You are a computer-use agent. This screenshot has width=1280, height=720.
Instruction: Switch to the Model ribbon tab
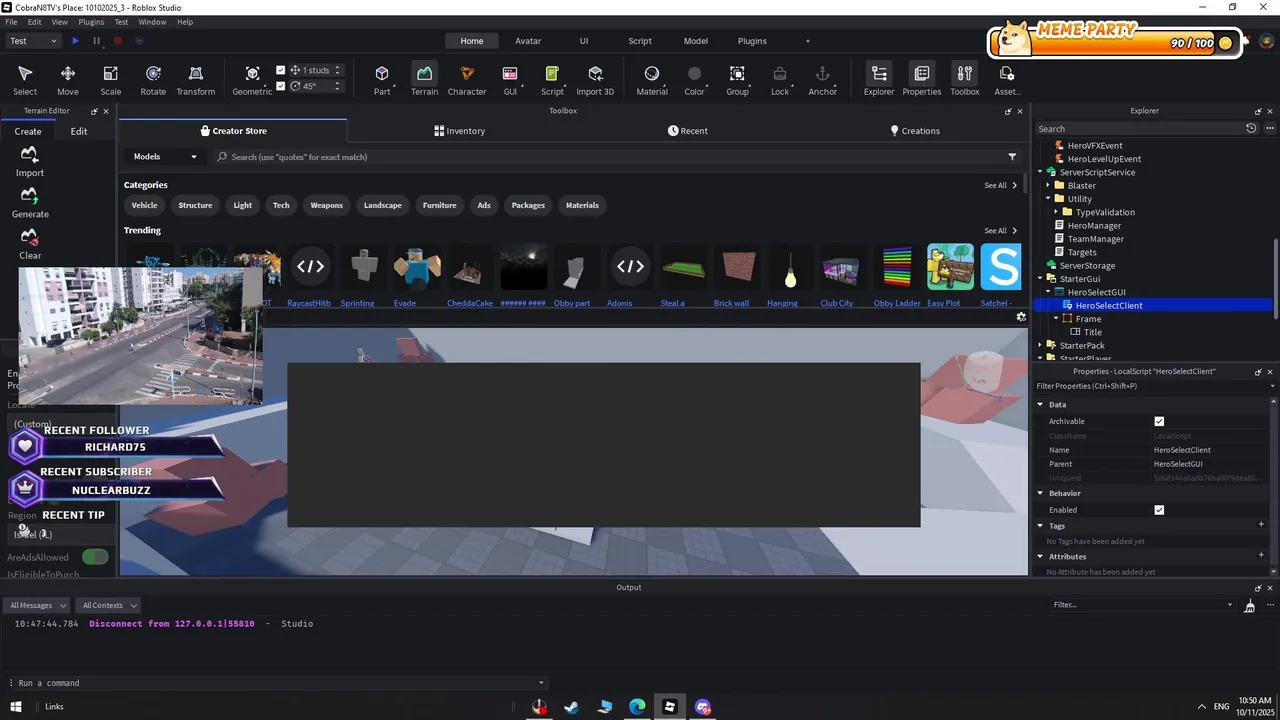click(696, 41)
